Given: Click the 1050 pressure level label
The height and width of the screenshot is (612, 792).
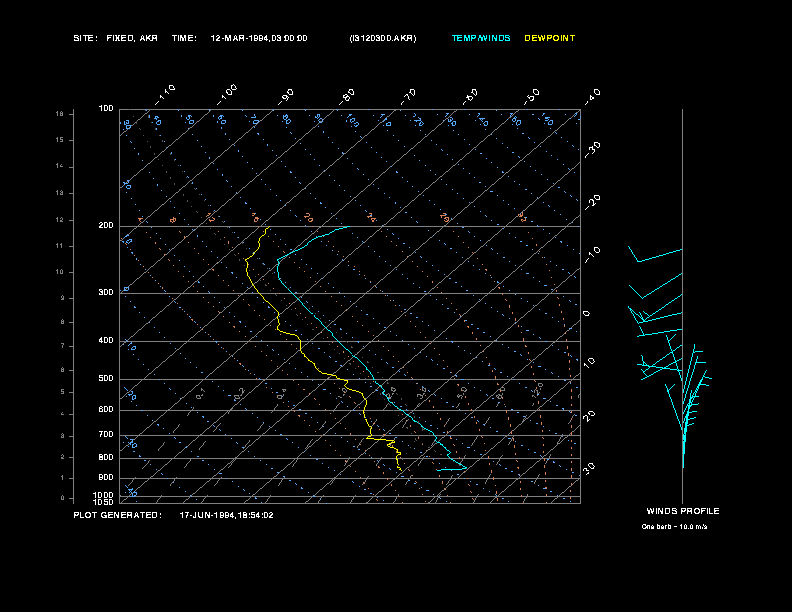Looking at the screenshot, I should click(104, 502).
